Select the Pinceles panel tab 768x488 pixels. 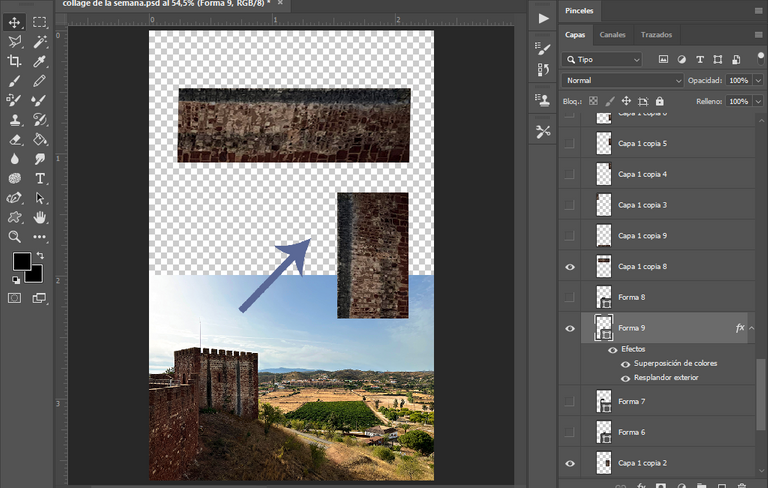579,11
